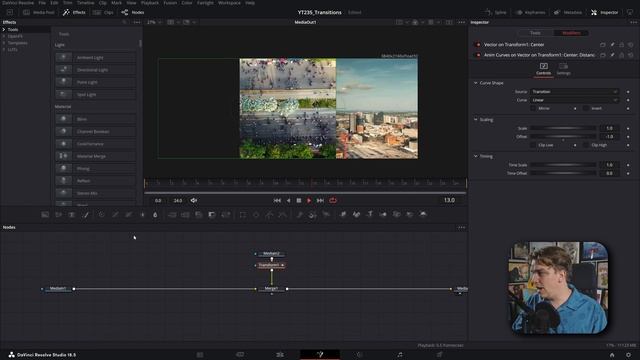Open the Settings tab in Inspector
This screenshot has width=640, height=360.
564,69
